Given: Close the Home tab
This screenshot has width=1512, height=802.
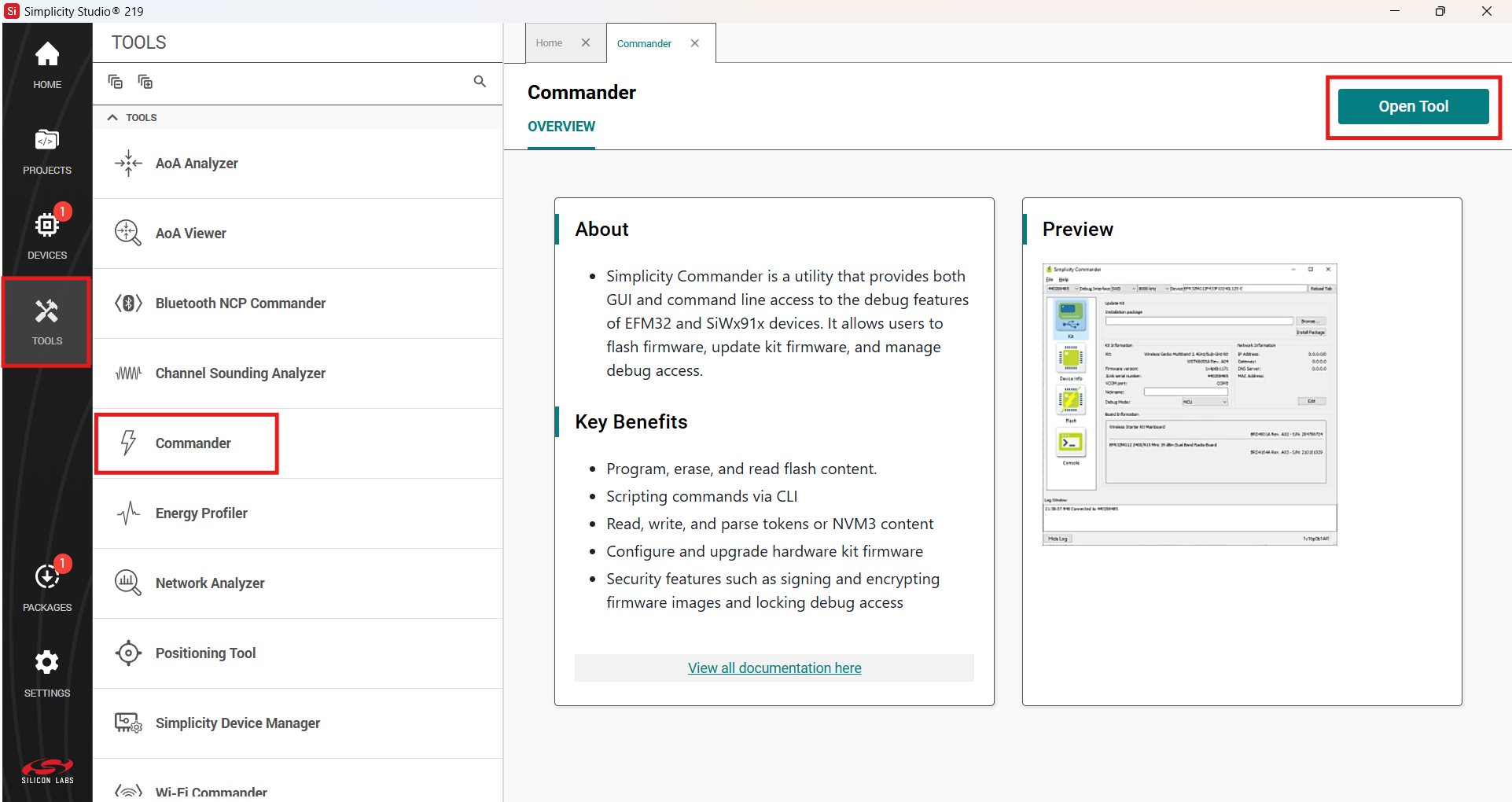Looking at the screenshot, I should pos(586,43).
